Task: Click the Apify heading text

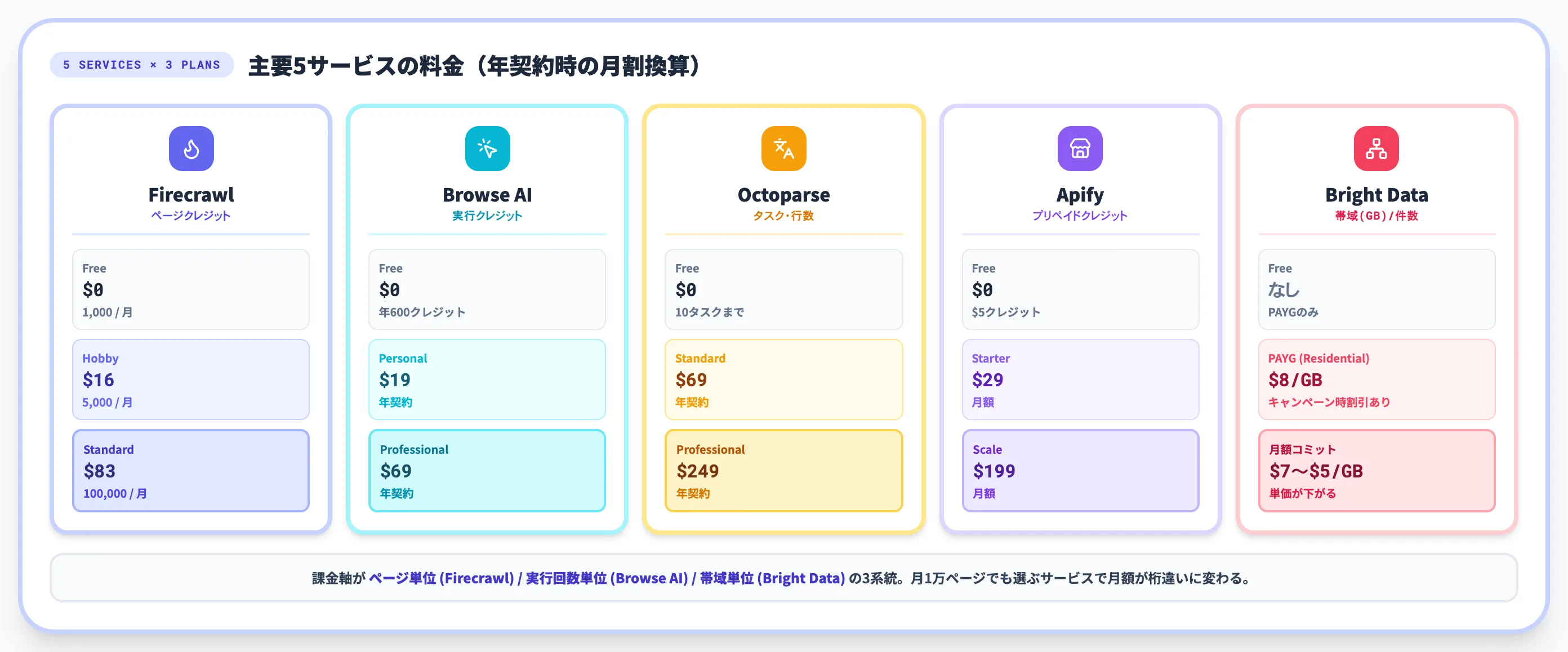Action: tap(1080, 195)
